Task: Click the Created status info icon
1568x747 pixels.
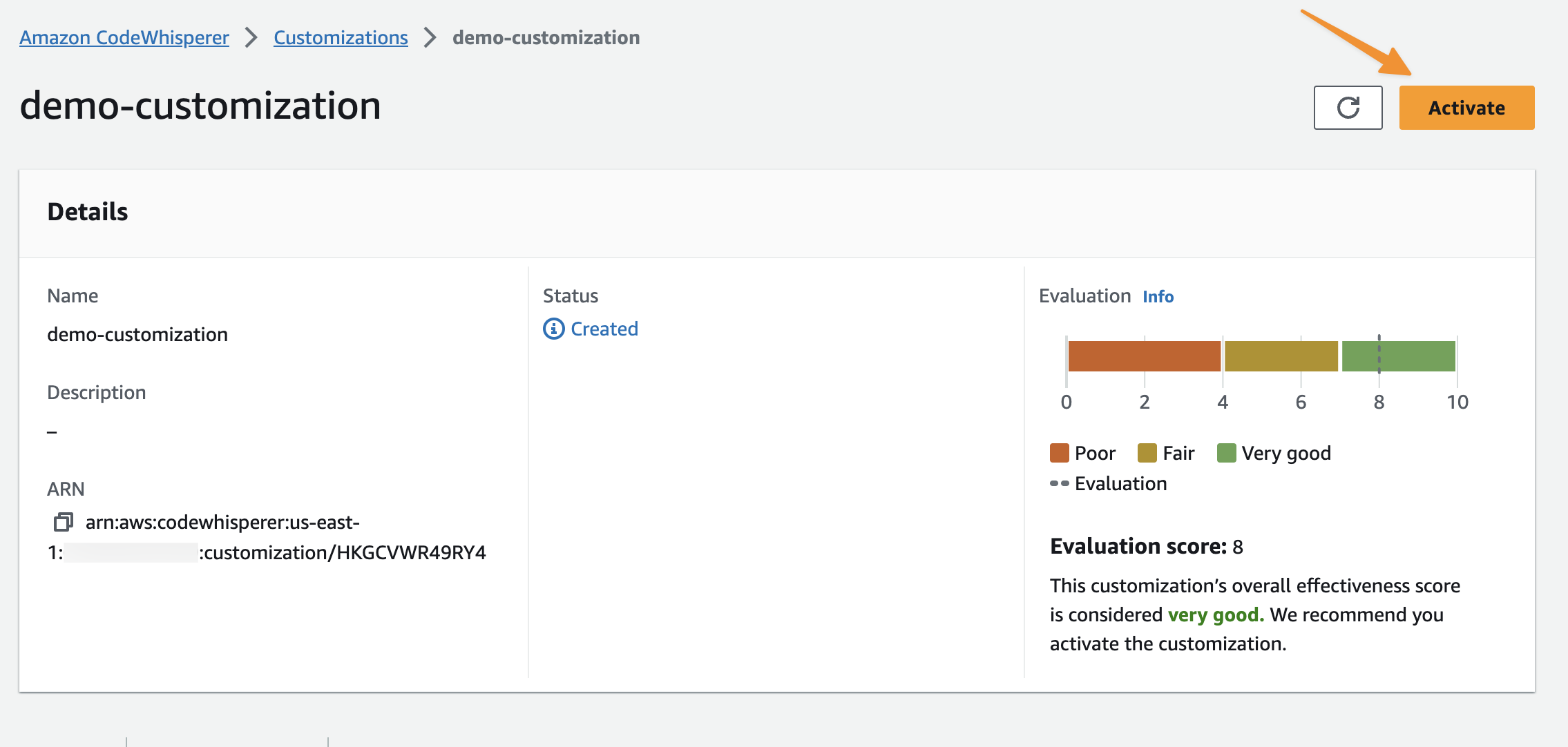Action: coord(553,329)
